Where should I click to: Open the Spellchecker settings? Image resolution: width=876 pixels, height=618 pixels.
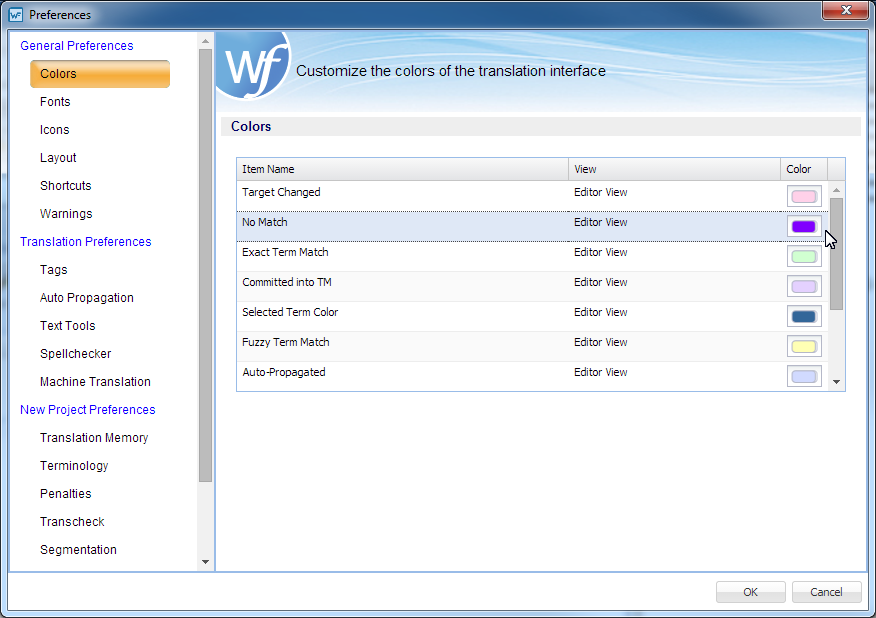click(x=75, y=354)
